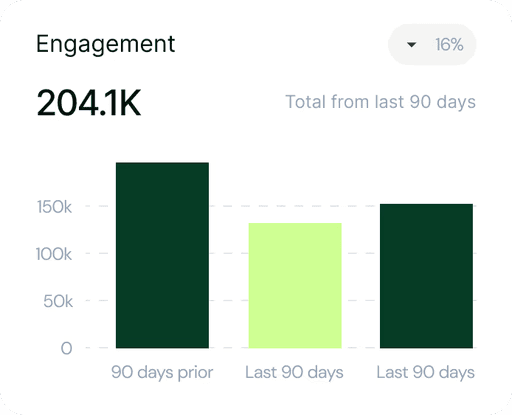The height and width of the screenshot is (415, 512).
Task: Click the top of the tallest bar
Action: pyautogui.click(x=162, y=163)
